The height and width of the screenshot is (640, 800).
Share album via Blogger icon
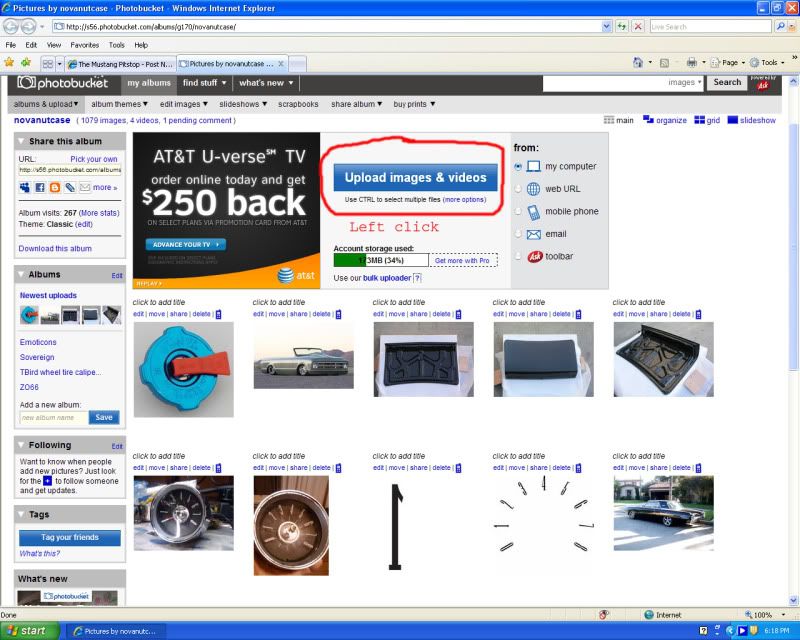pos(55,187)
